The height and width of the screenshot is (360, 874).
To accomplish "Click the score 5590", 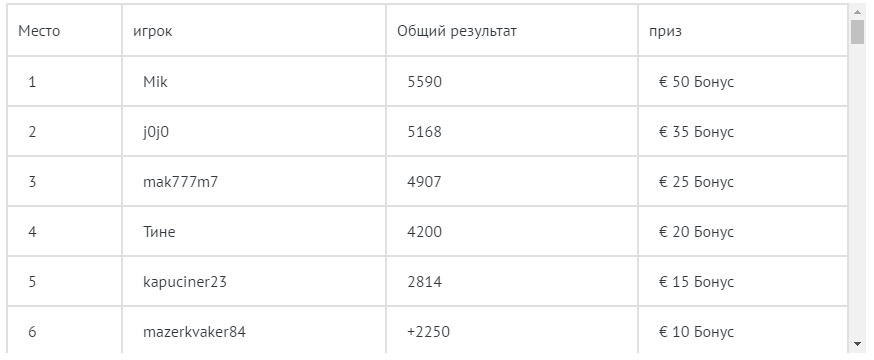I will tap(424, 82).
